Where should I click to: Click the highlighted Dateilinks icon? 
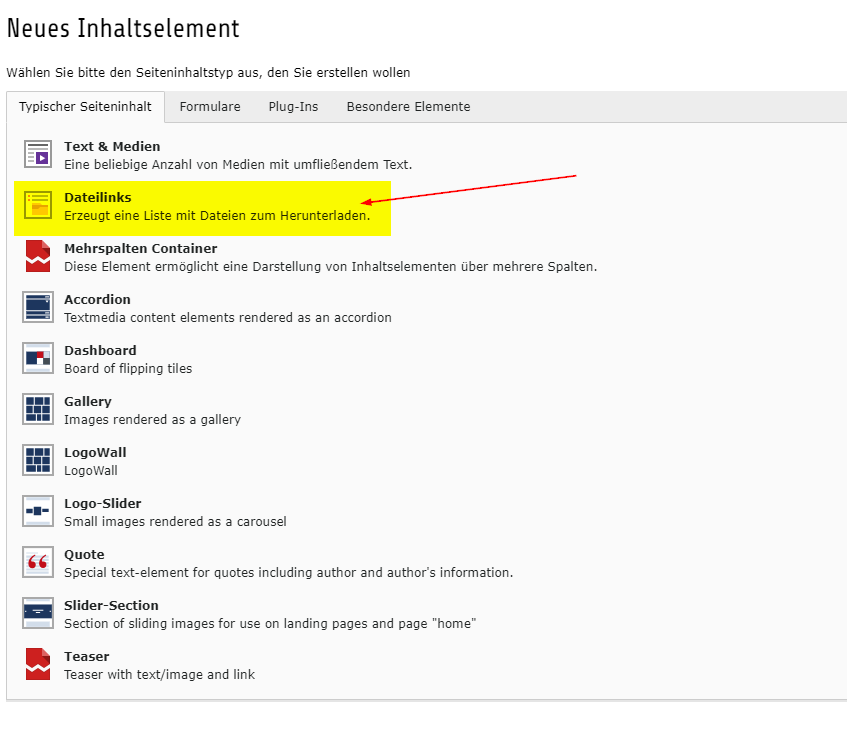point(38,206)
